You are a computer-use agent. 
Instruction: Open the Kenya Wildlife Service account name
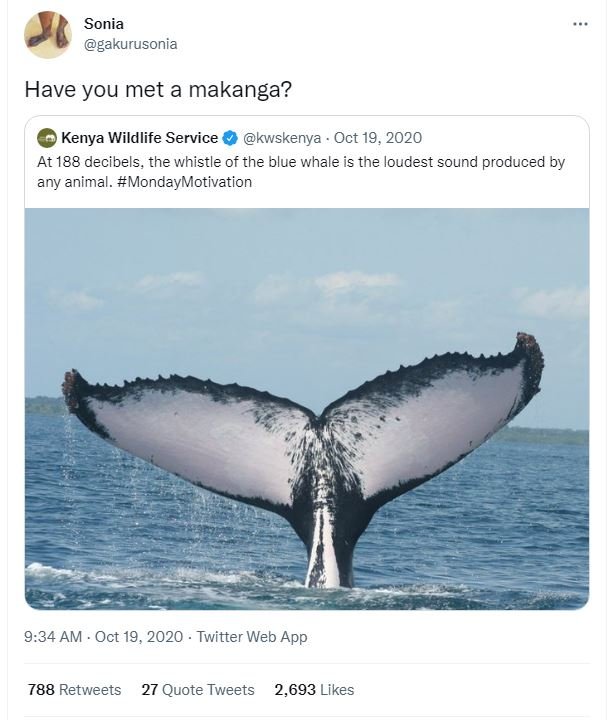(x=139, y=138)
